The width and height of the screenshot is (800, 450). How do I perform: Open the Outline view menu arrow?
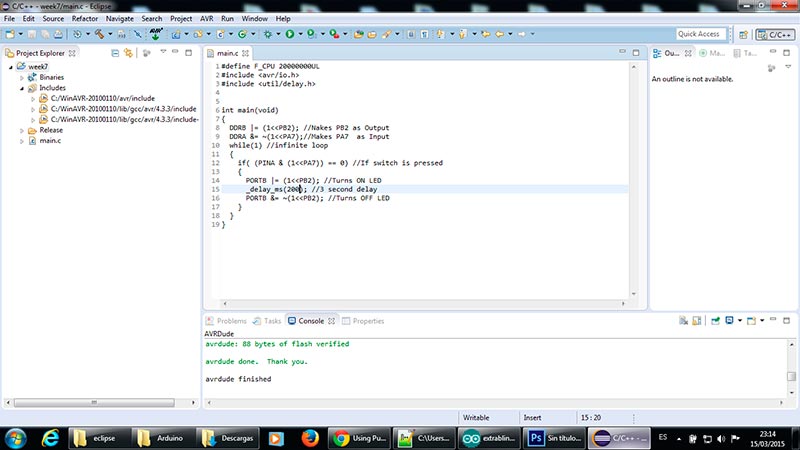788,67
